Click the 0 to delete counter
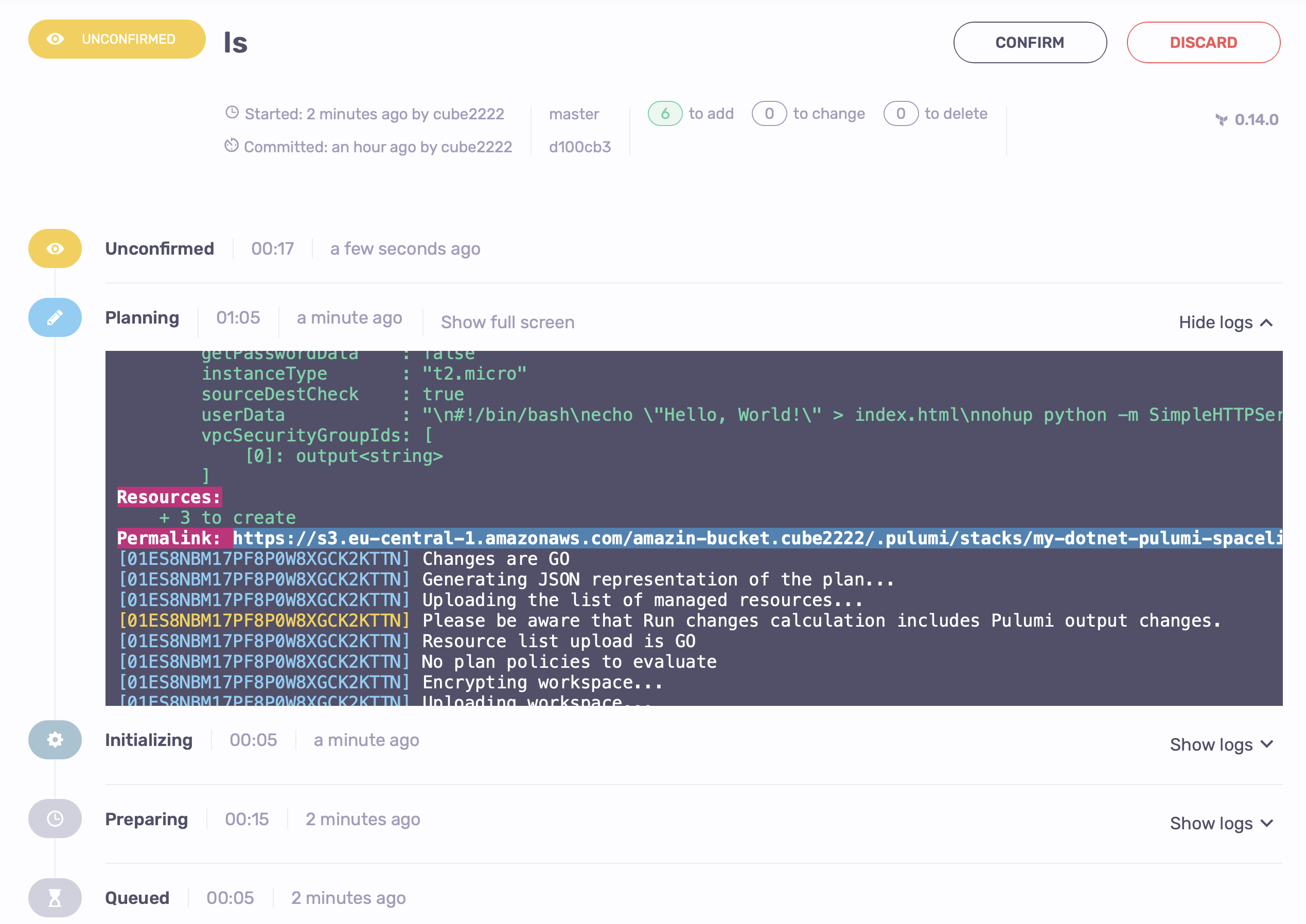 point(901,114)
